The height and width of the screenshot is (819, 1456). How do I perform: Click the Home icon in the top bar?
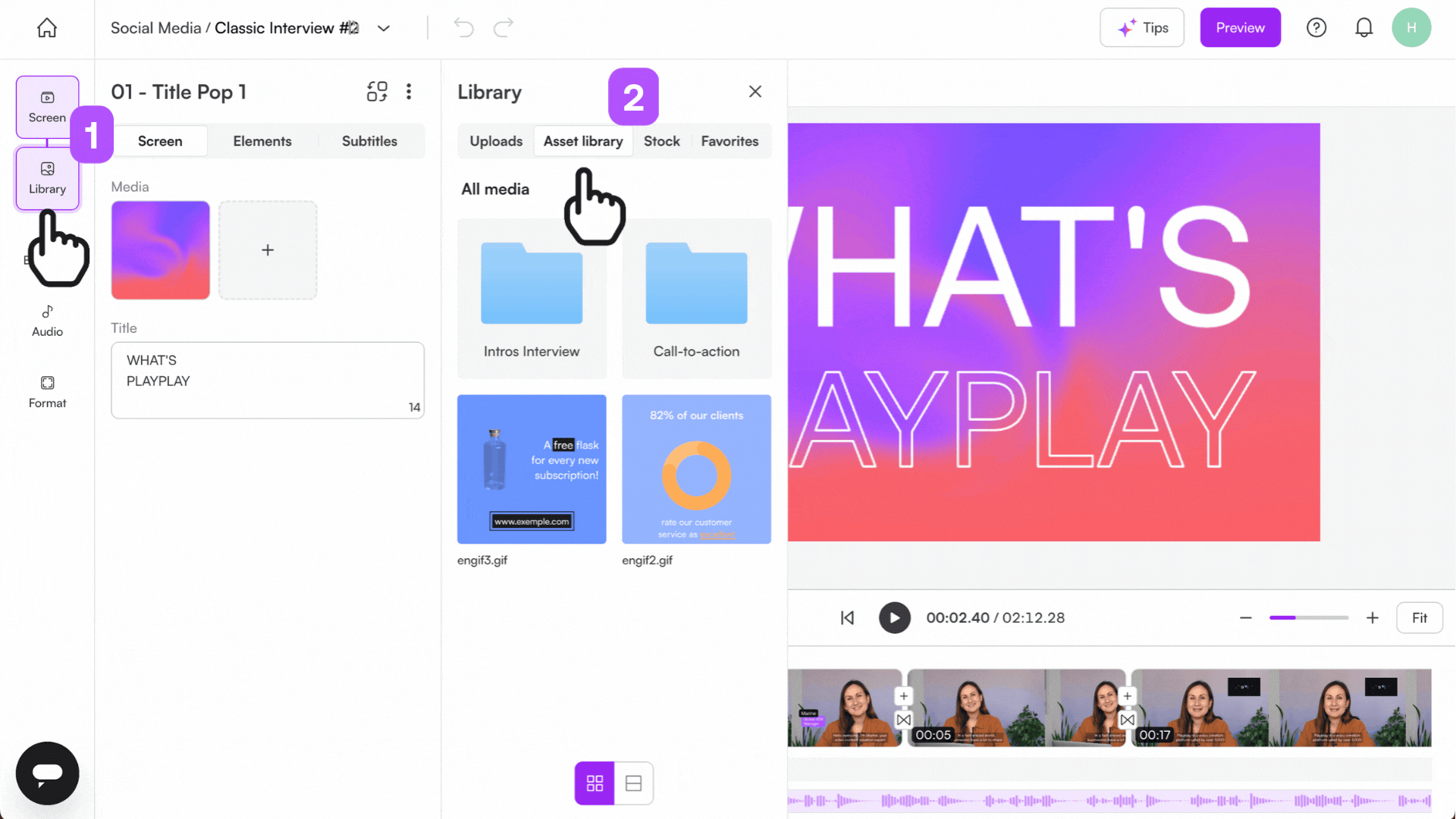pyautogui.click(x=46, y=27)
